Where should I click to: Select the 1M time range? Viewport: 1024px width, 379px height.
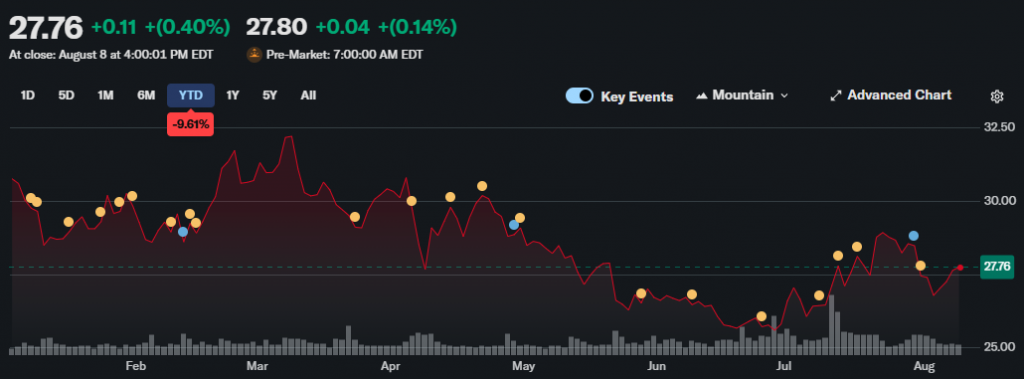point(105,95)
